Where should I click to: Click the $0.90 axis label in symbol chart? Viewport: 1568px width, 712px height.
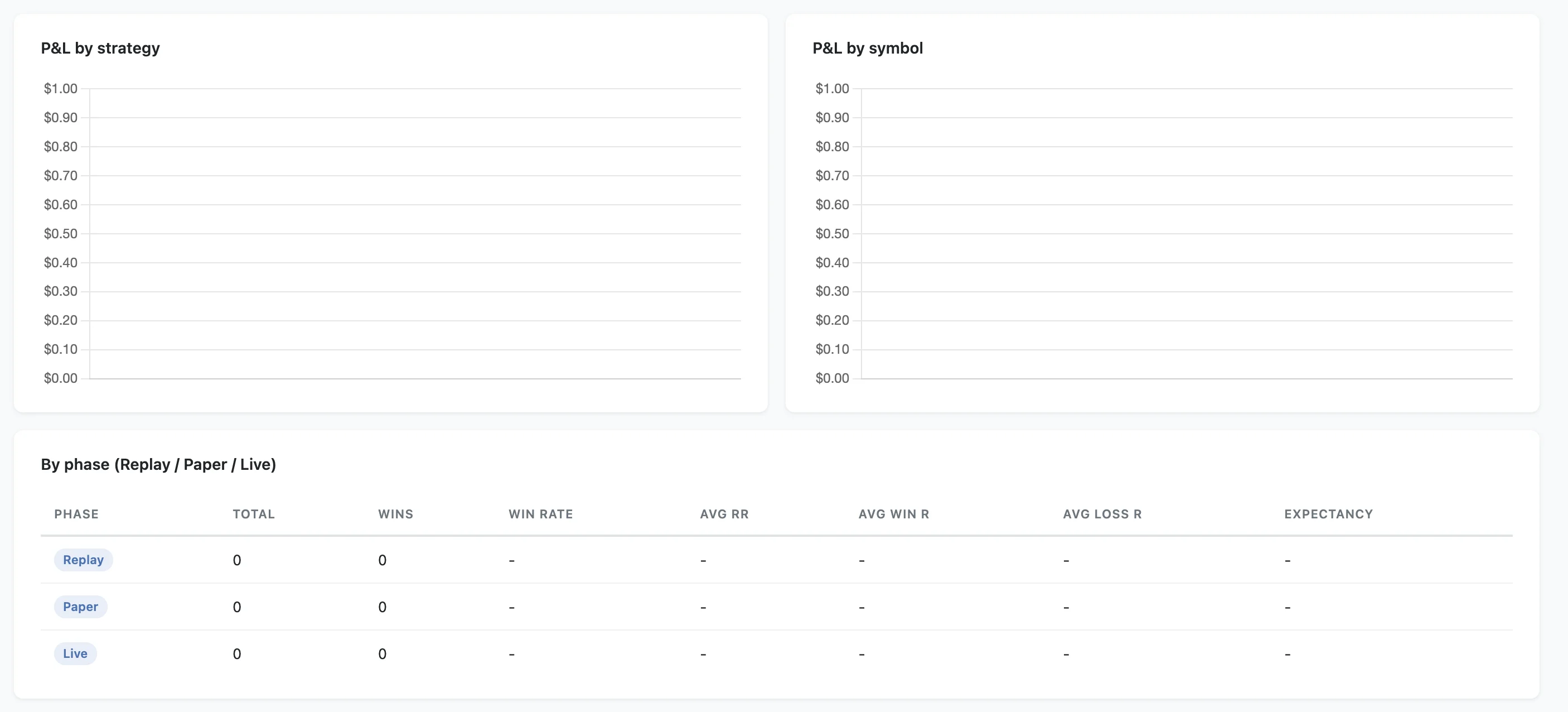832,118
